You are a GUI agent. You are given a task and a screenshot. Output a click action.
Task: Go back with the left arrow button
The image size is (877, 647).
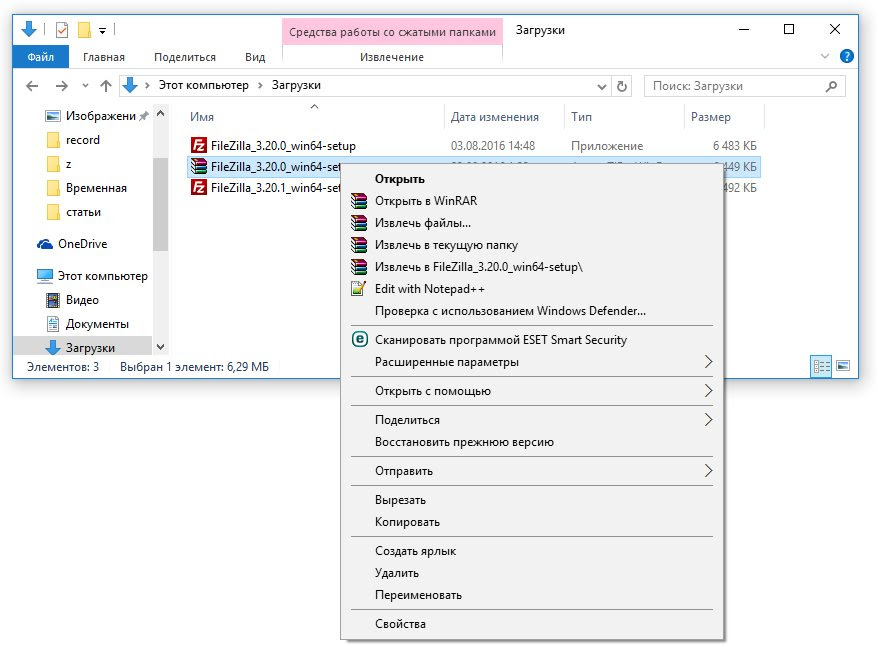click(x=32, y=86)
